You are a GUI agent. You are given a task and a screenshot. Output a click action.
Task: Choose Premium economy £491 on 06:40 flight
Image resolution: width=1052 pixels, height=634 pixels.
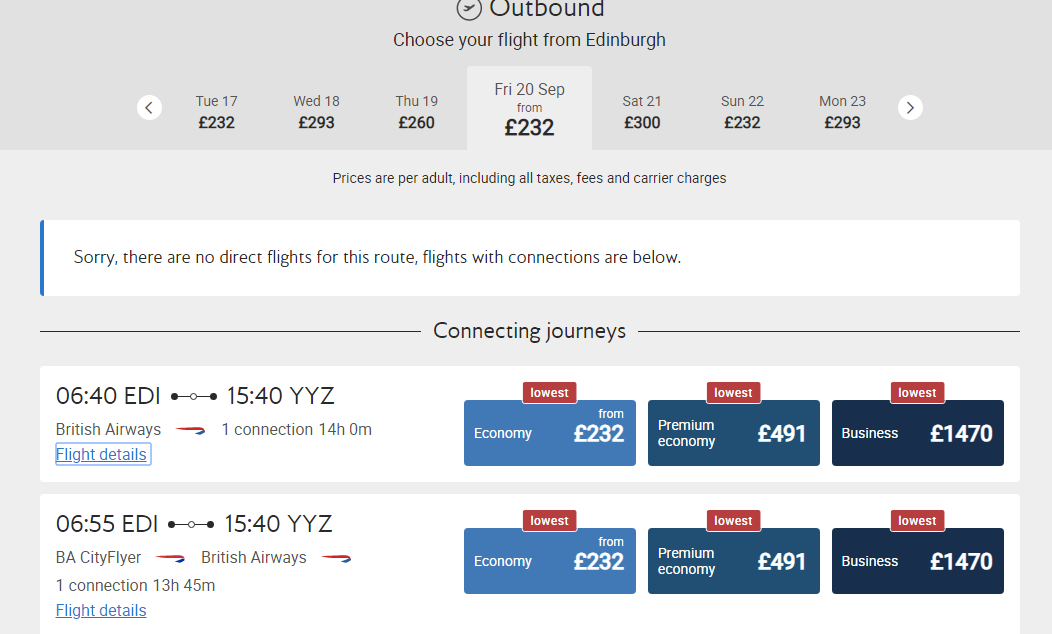pyautogui.click(x=734, y=433)
